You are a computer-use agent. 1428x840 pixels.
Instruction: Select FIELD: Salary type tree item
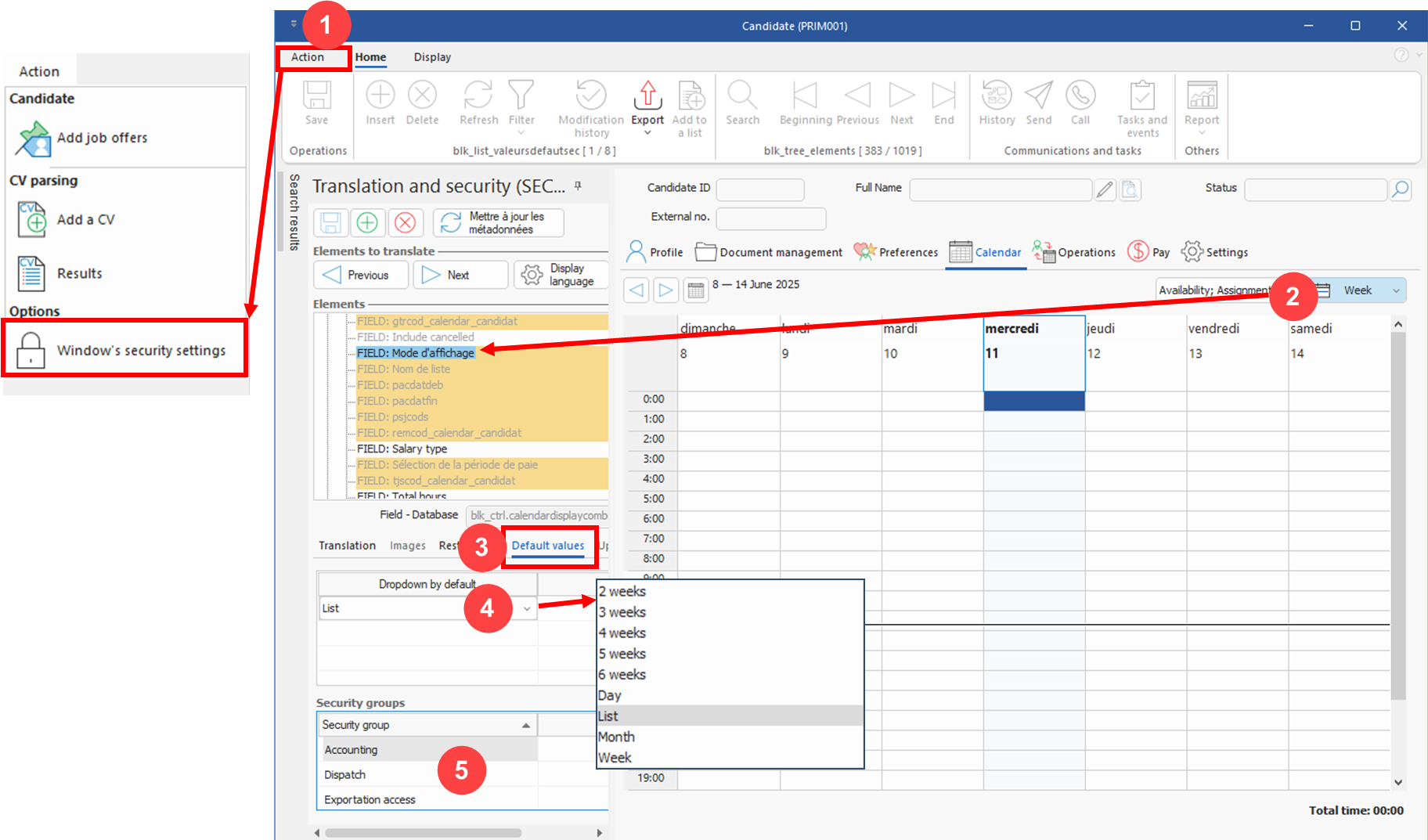tap(402, 449)
